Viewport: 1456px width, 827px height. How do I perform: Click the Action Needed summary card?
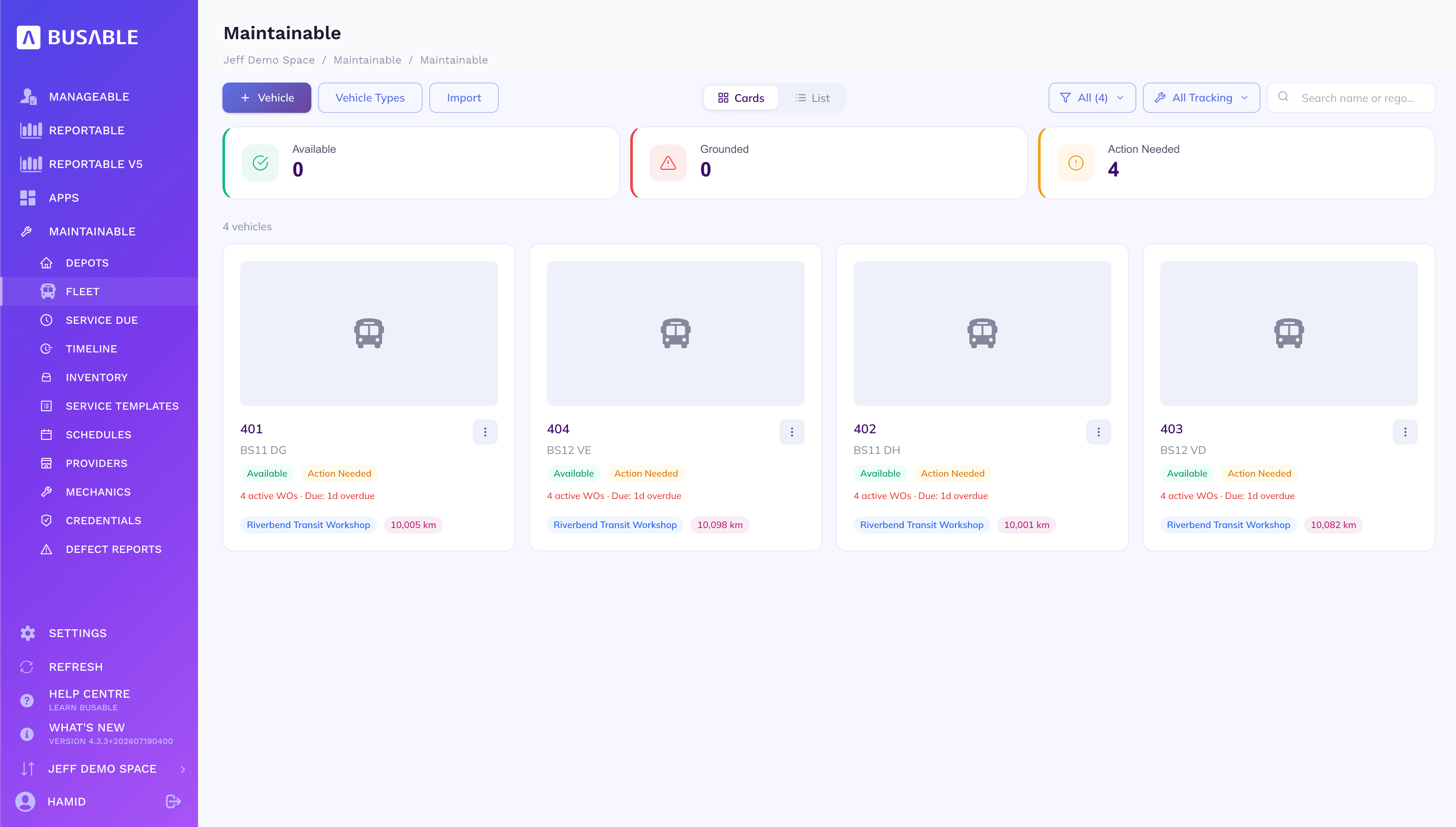(1237, 163)
